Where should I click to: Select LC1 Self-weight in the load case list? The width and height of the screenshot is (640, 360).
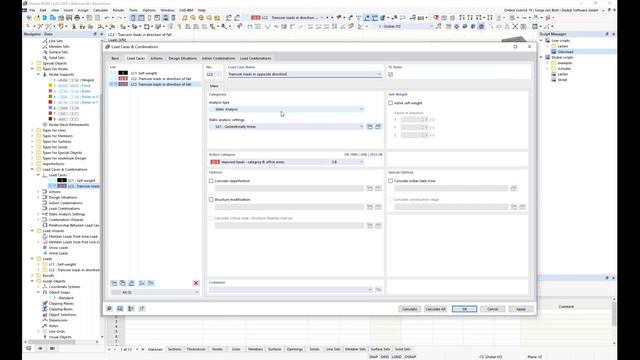[155, 73]
